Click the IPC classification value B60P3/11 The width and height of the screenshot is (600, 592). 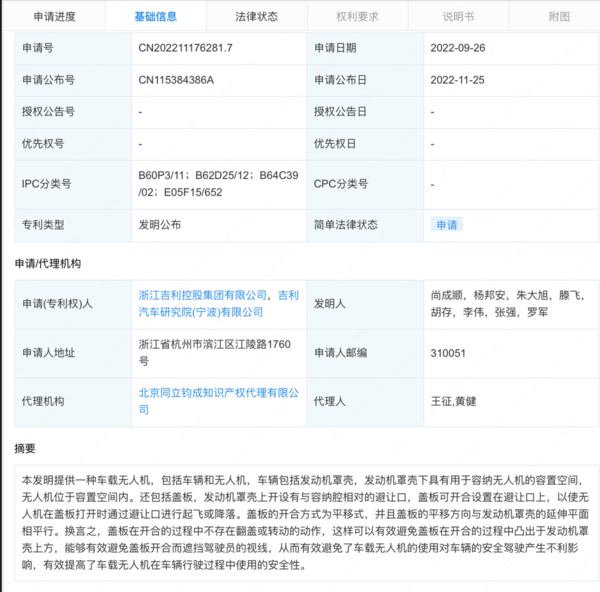pyautogui.click(x=161, y=175)
